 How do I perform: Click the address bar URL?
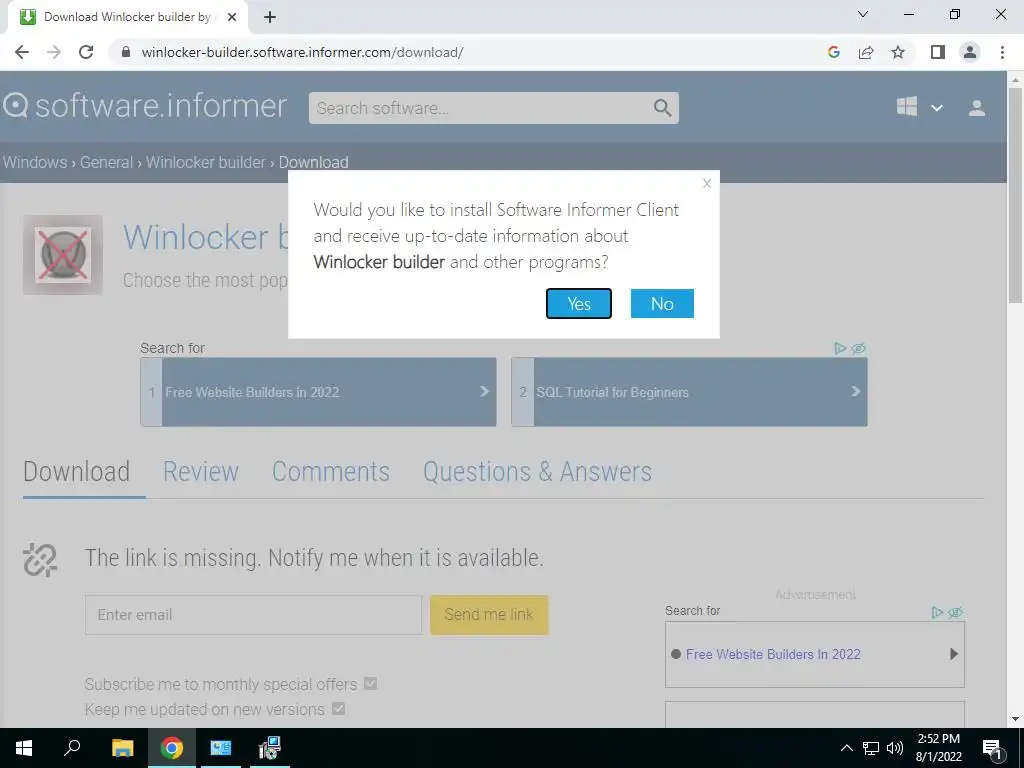tap(302, 52)
